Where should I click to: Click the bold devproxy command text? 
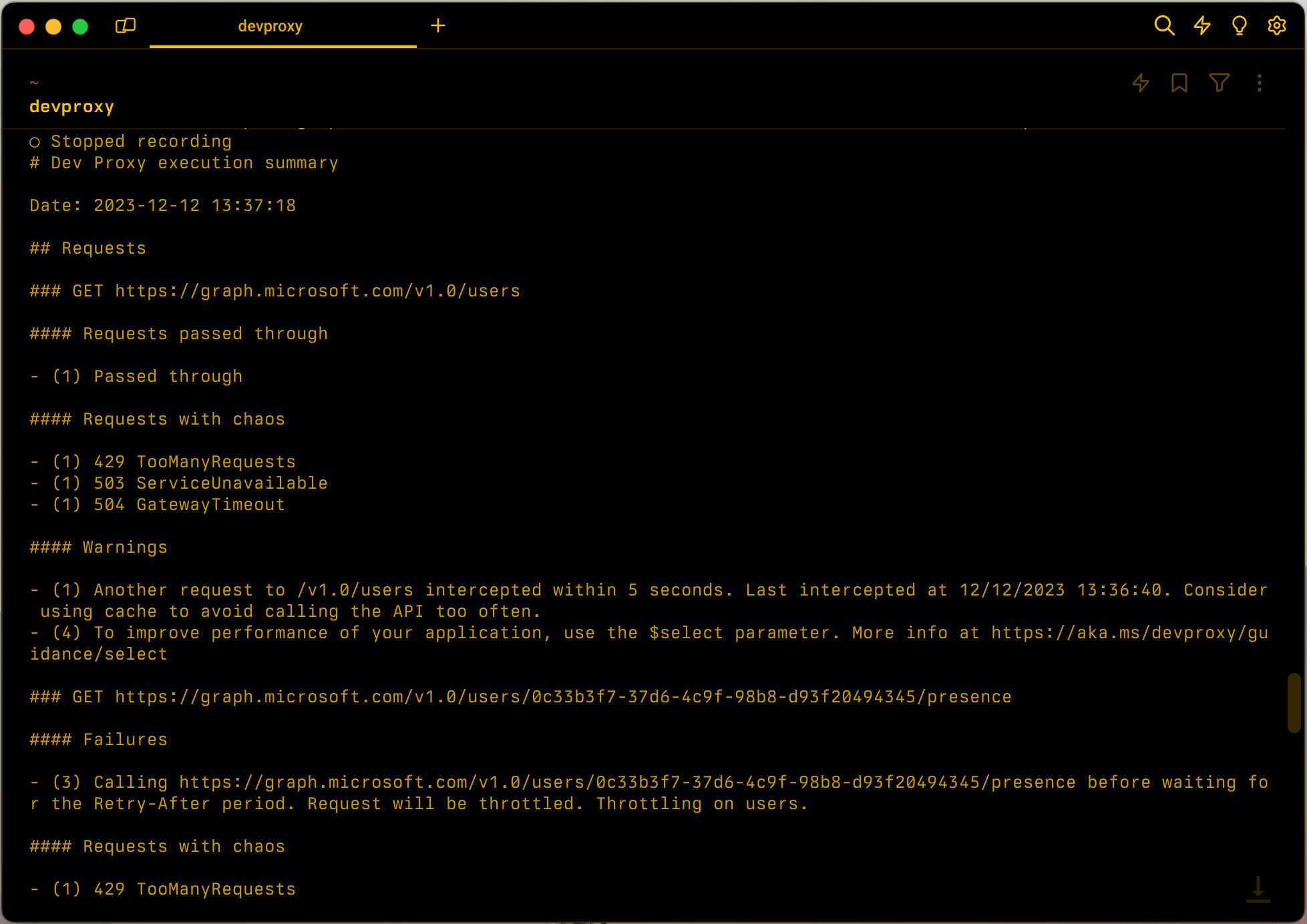click(72, 107)
